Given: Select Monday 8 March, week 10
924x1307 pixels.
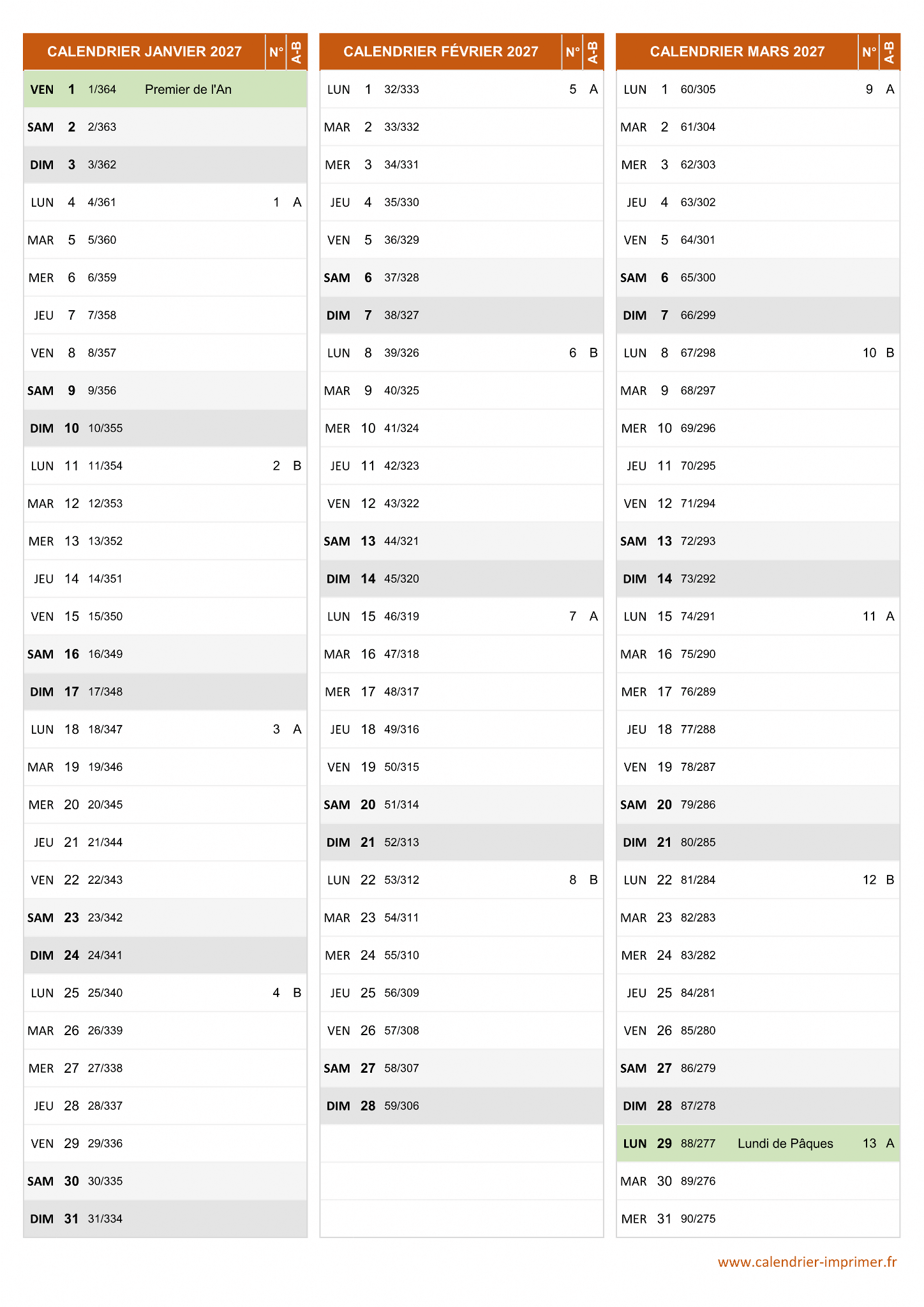Looking at the screenshot, I should [757, 352].
